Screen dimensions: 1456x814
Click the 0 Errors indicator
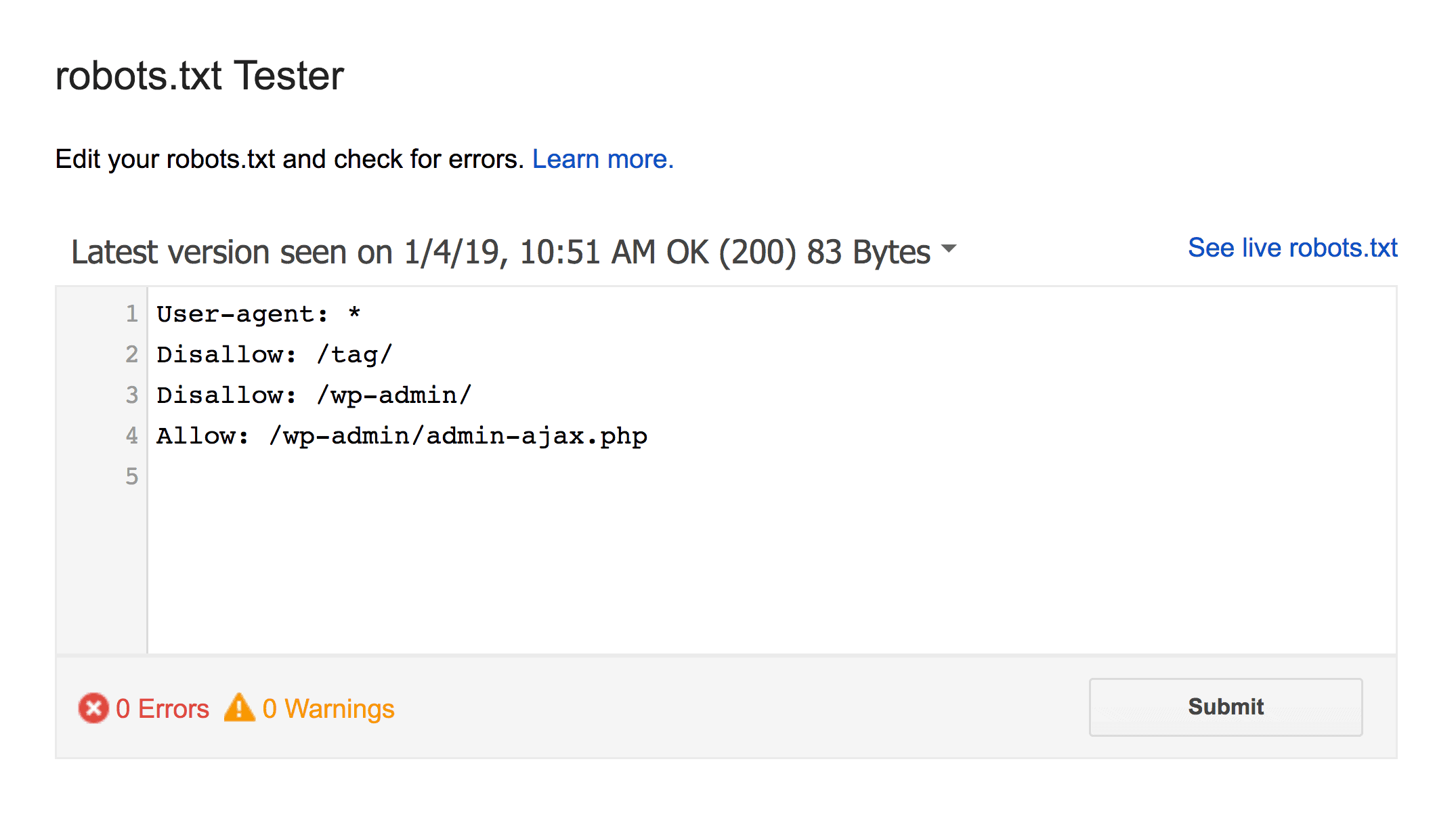pos(163,708)
